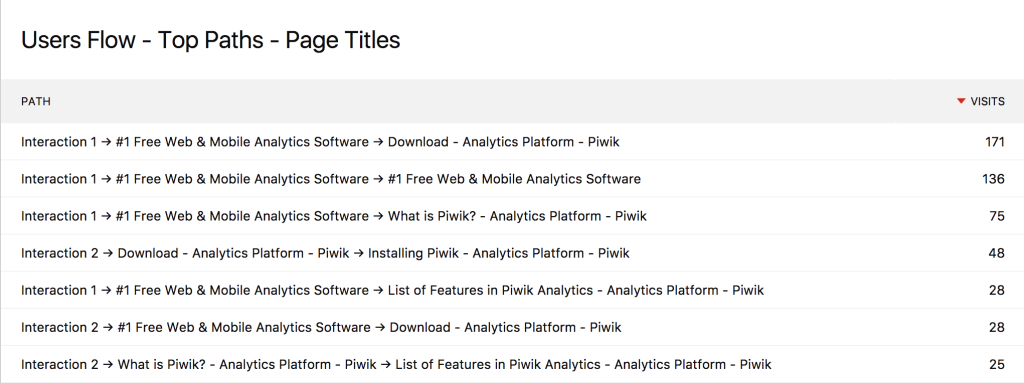
Task: Select the last row with 25 visits
Action: 512,364
